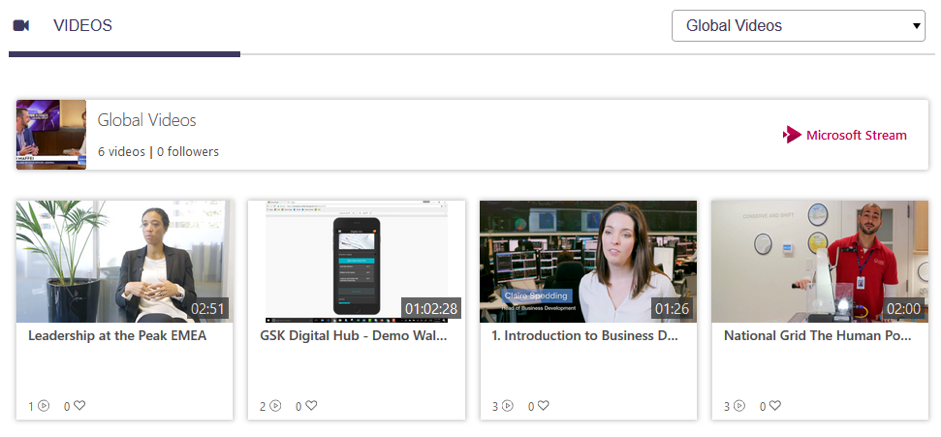This screenshot has width=941, height=437.
Task: Click the Microsoft Stream logo icon
Action: point(792,135)
